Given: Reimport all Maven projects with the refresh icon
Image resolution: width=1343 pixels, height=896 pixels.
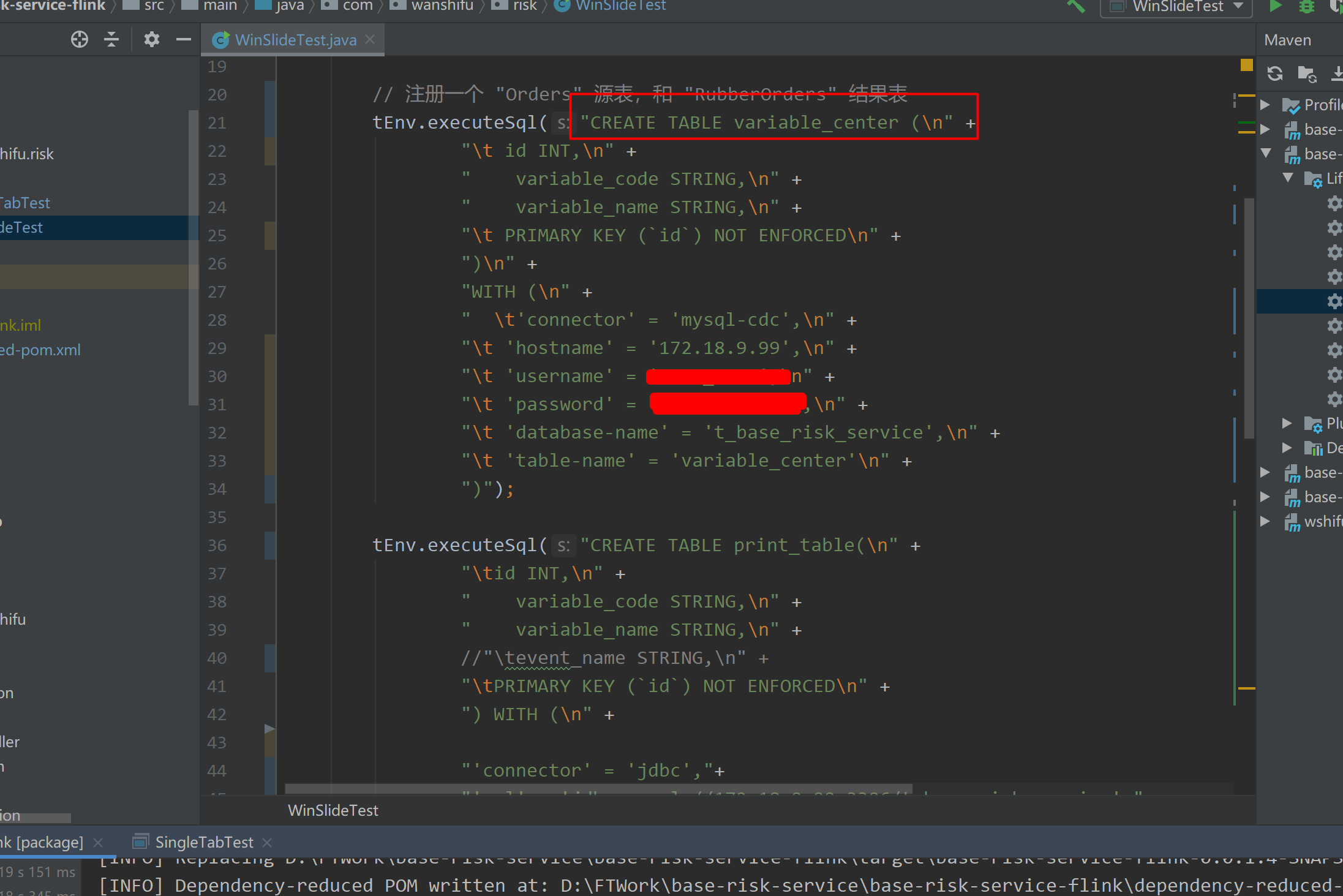Looking at the screenshot, I should [x=1275, y=73].
